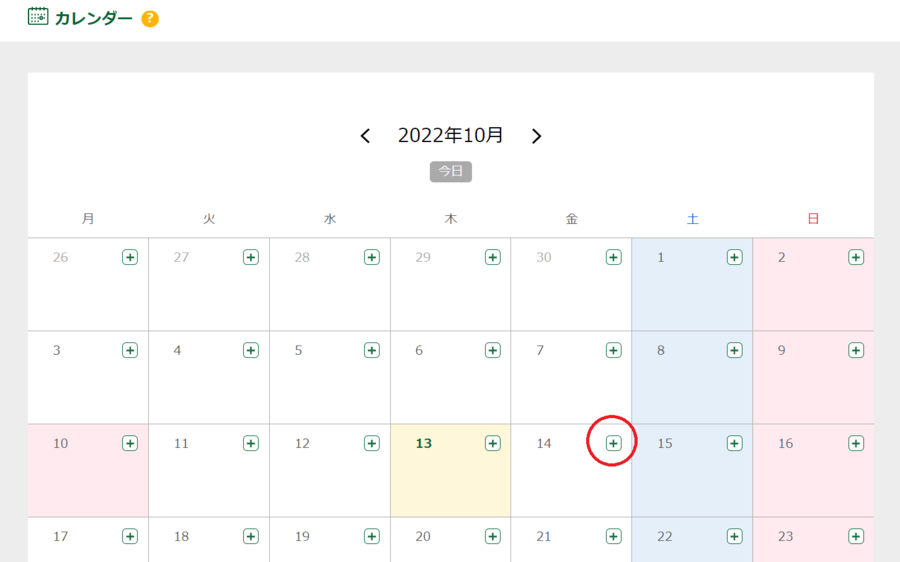Click the 今日 button
This screenshot has height=562, width=900.
pyautogui.click(x=451, y=171)
